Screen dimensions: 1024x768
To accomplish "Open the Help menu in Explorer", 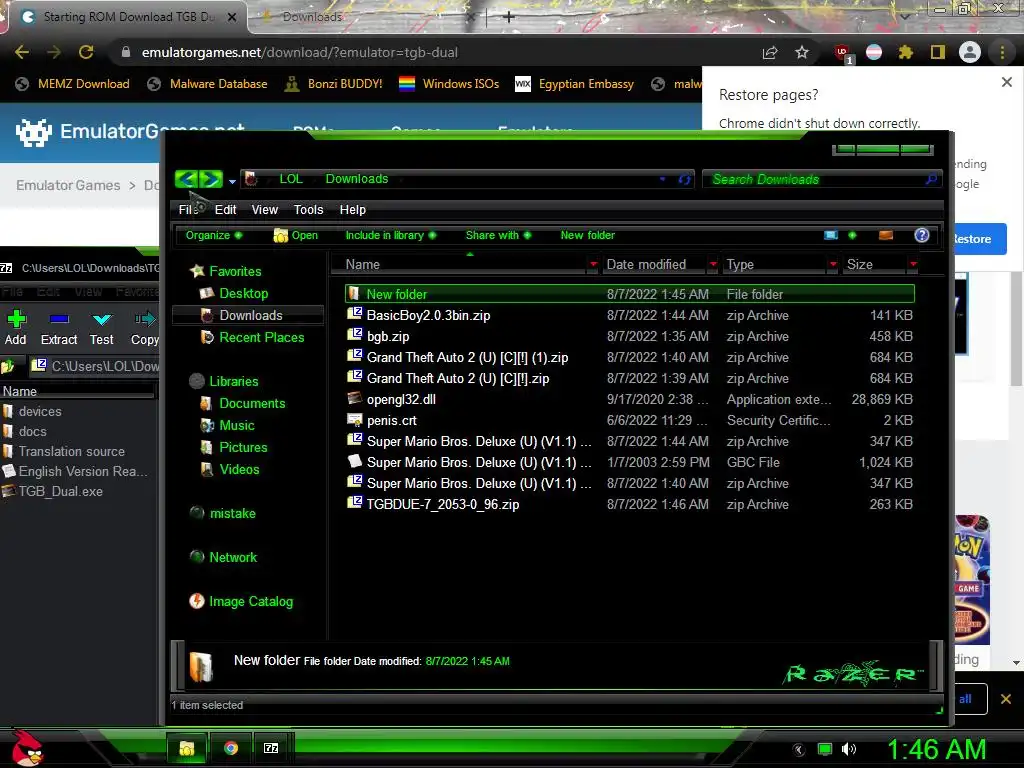I will coord(353,210).
